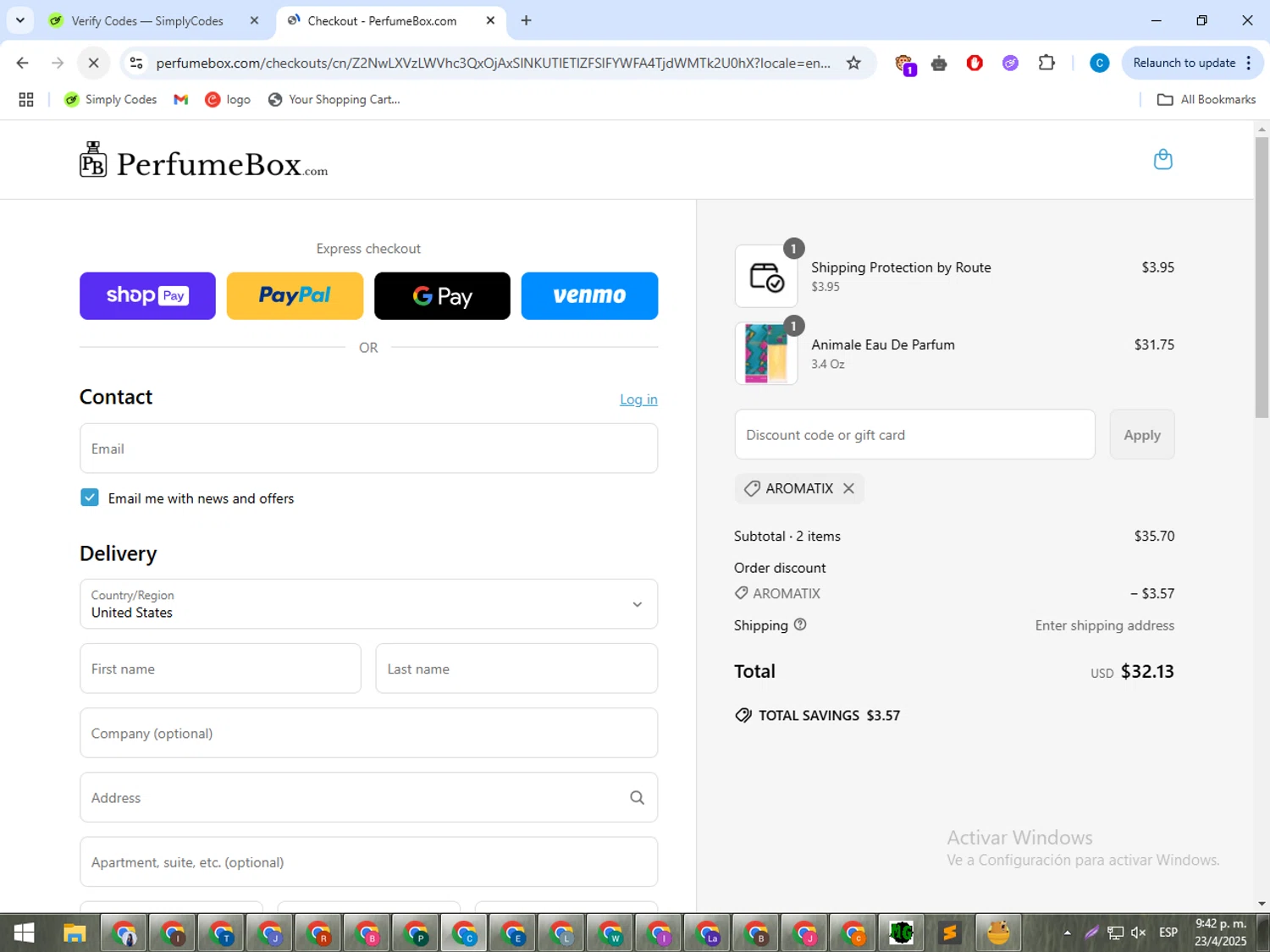Open the Chrome profile avatar
This screenshot has height=952, width=1270.
click(1099, 63)
